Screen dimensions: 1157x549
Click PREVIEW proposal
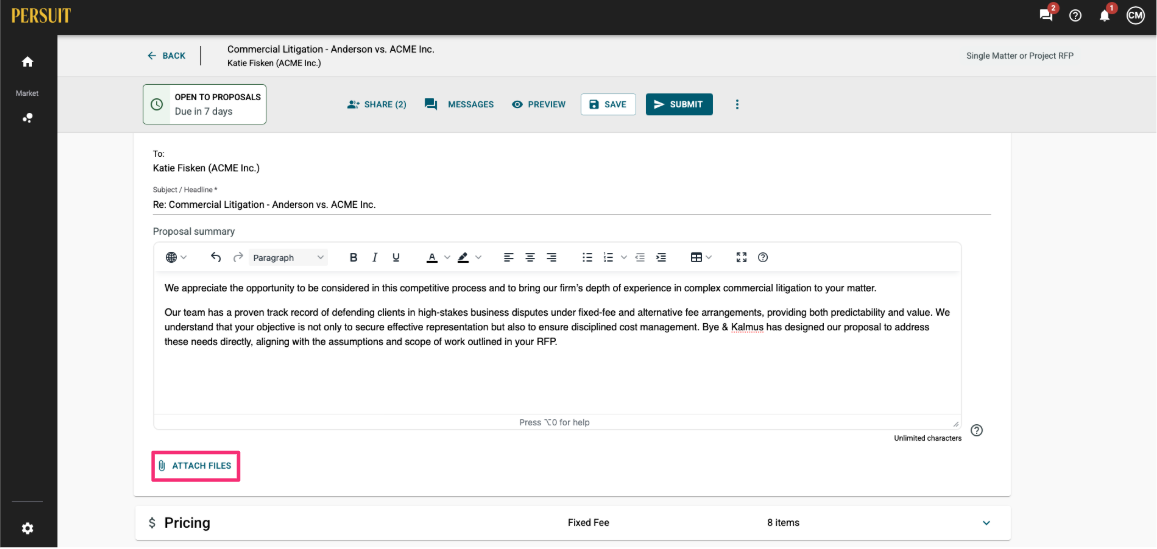(539, 104)
